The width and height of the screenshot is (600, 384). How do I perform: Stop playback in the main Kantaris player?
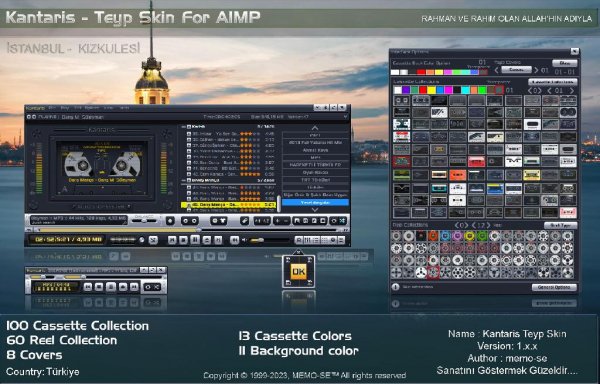[x=183, y=240]
